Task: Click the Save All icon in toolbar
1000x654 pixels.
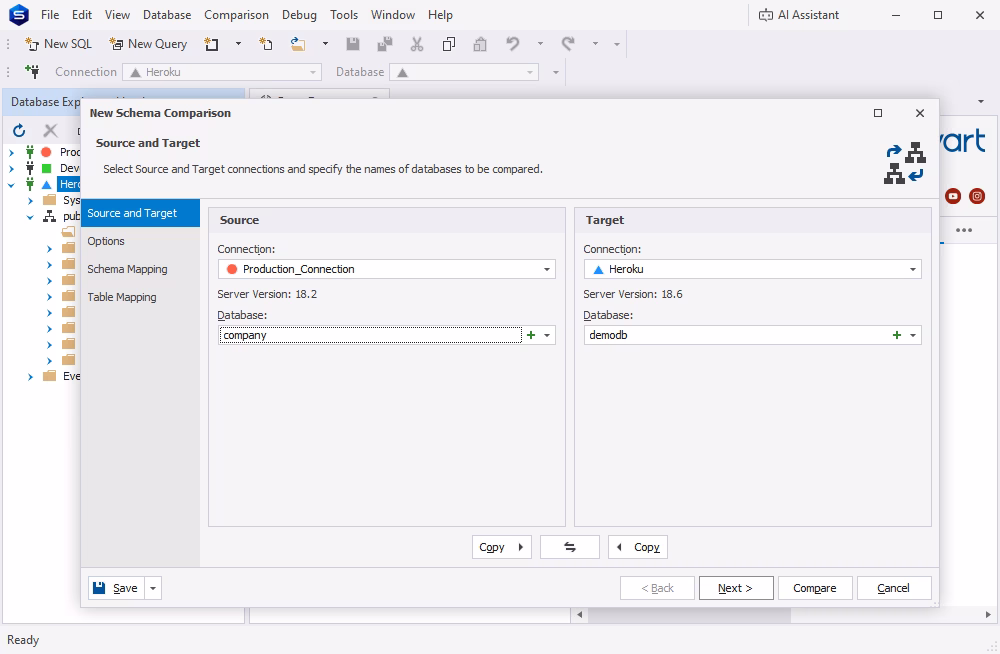Action: tap(385, 44)
